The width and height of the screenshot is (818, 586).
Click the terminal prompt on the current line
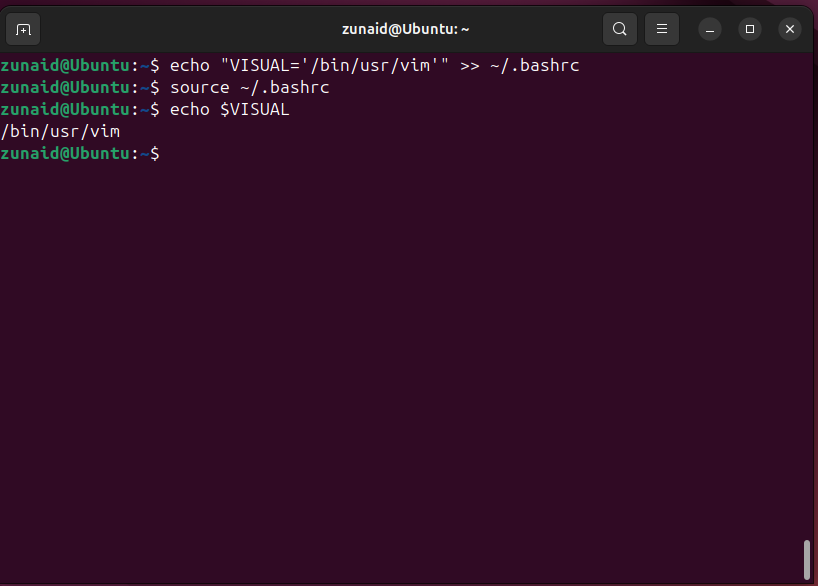(x=80, y=153)
